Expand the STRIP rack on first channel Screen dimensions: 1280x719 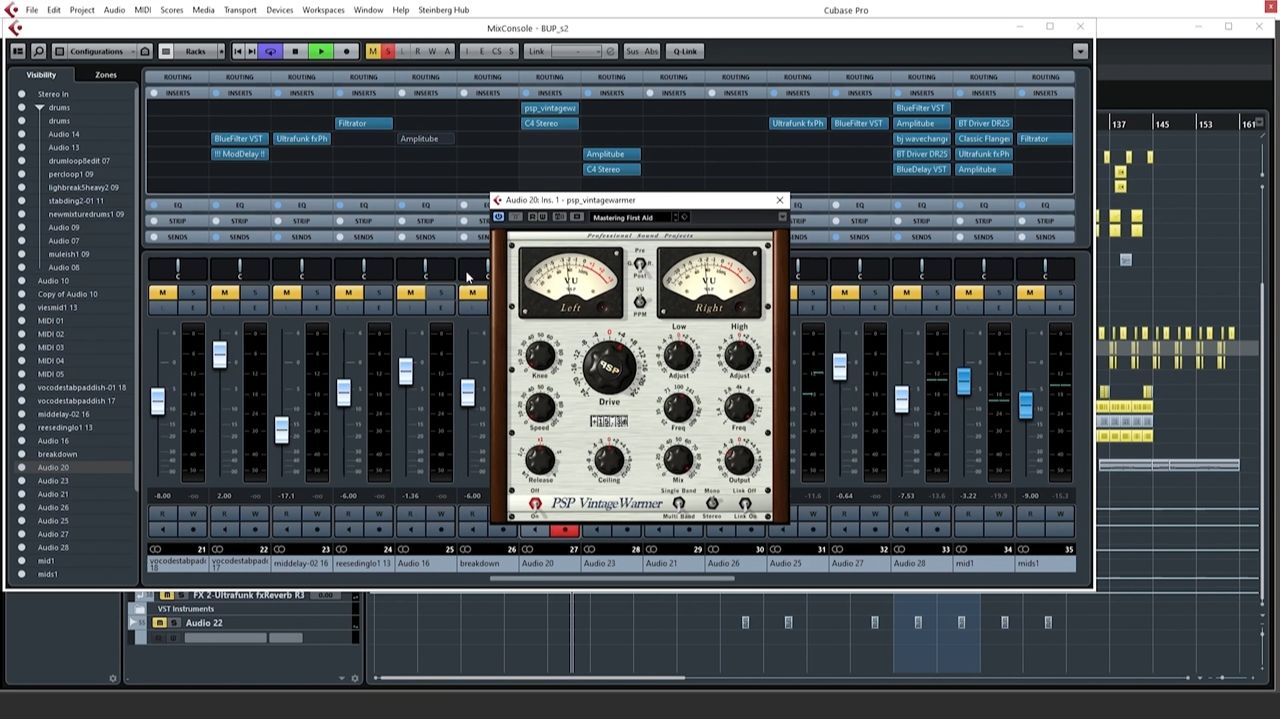pos(177,221)
